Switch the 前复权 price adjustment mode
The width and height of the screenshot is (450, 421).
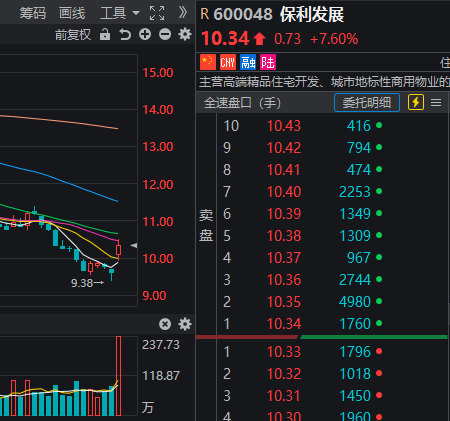(x=73, y=35)
